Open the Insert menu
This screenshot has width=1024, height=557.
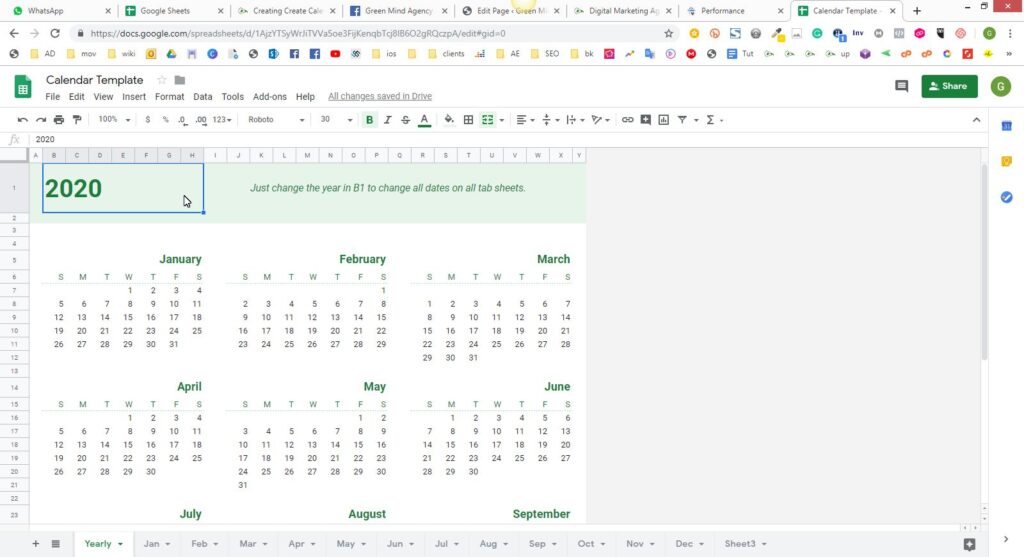(134, 96)
